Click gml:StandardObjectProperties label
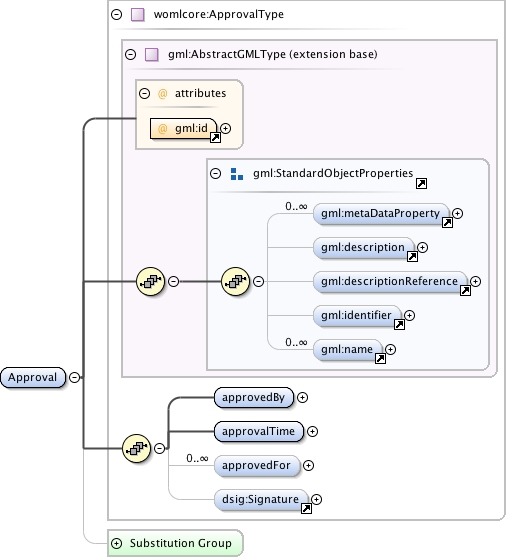The width and height of the screenshot is (507, 560). tap(333, 174)
